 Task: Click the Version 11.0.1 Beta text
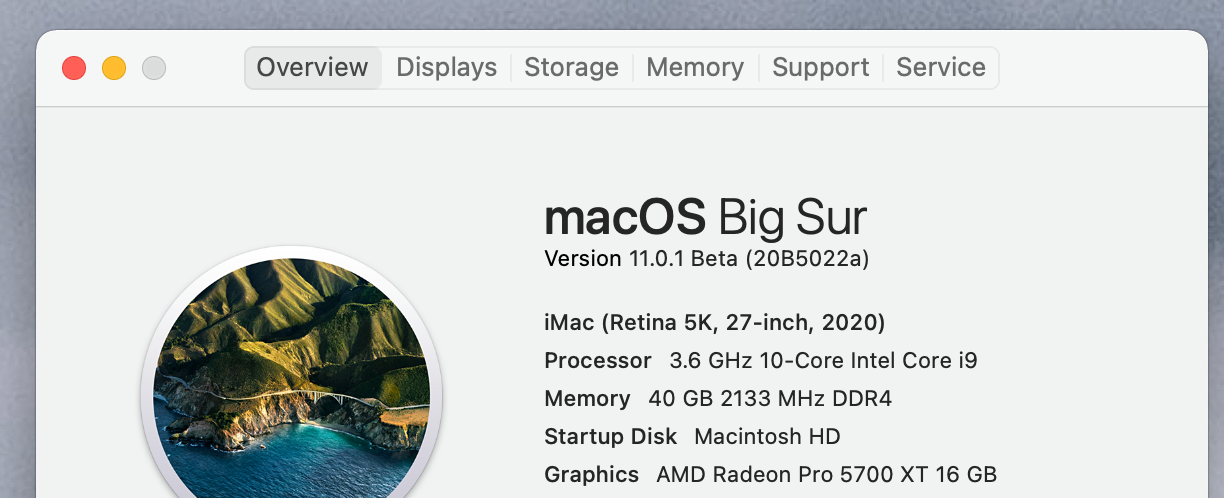(640, 259)
